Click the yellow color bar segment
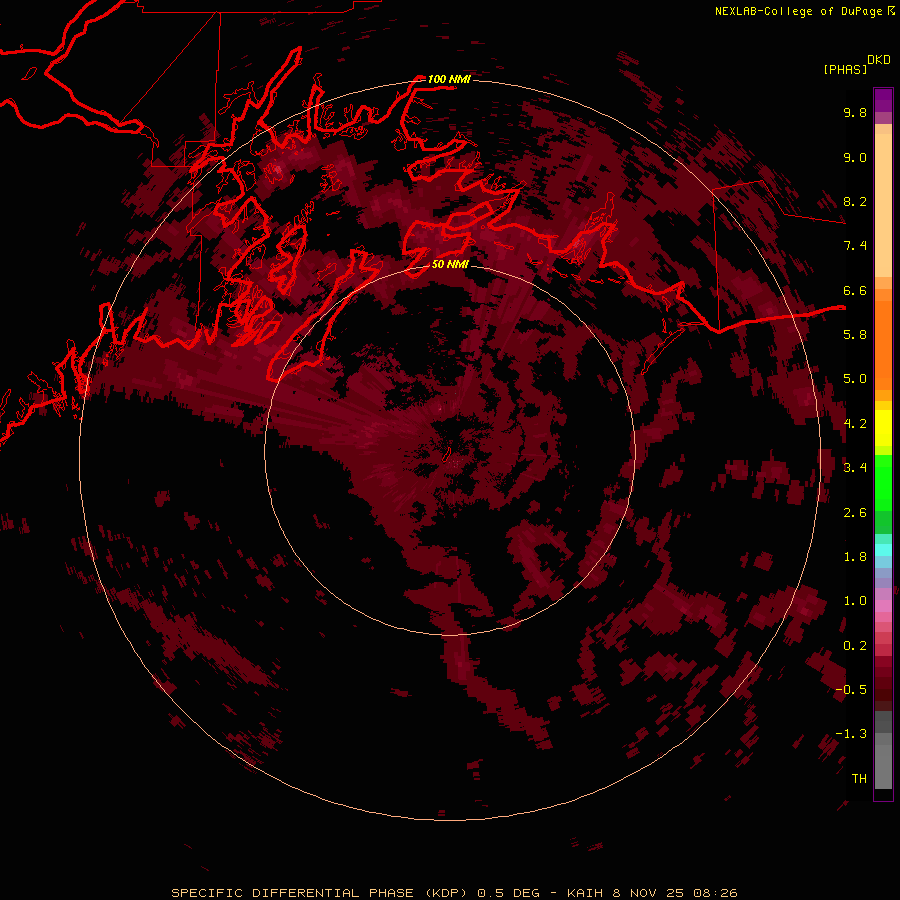Image resolution: width=900 pixels, height=900 pixels. point(883,428)
